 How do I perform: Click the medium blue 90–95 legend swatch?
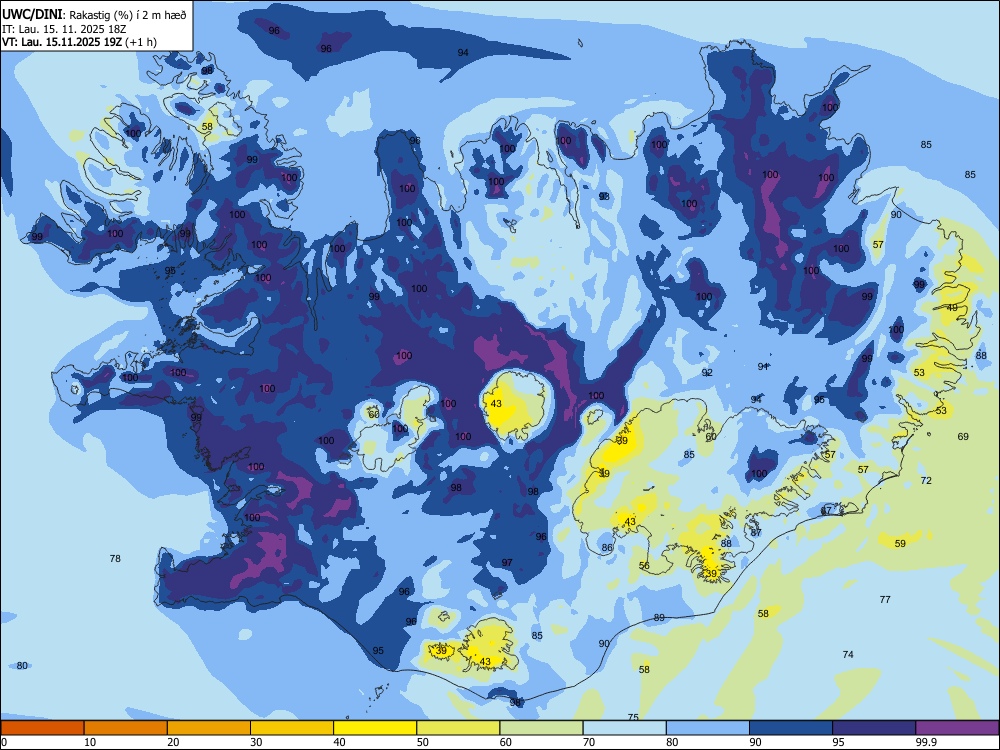coord(791,728)
